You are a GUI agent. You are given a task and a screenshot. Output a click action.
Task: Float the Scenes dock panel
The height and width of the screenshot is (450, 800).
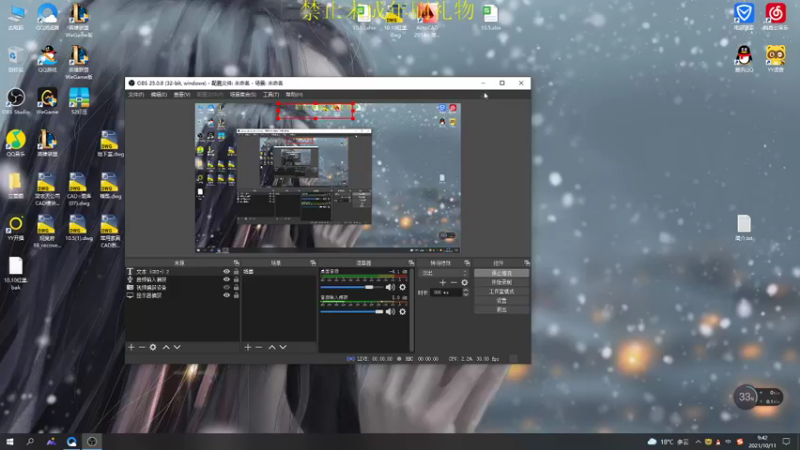tap(313, 263)
